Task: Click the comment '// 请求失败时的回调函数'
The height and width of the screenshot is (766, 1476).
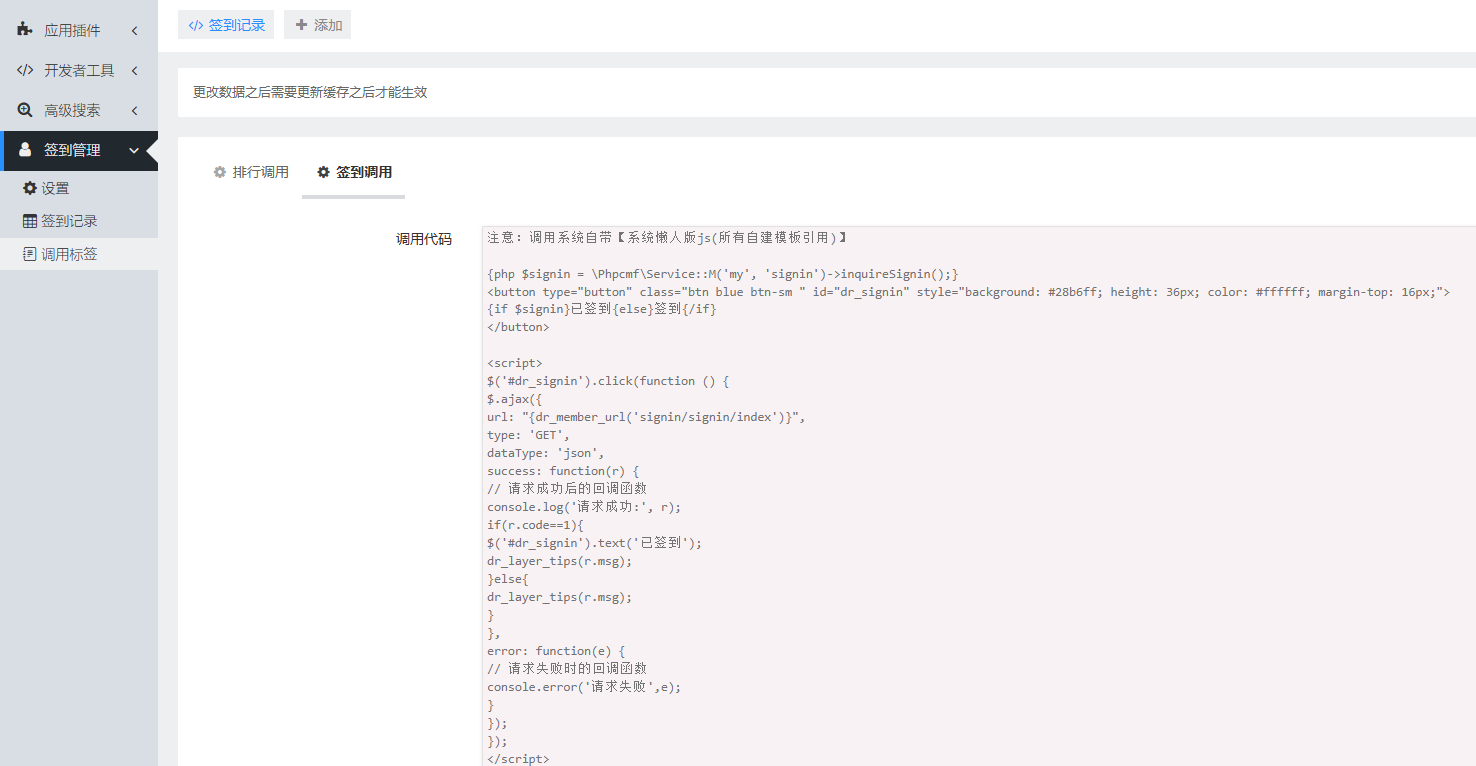Action: pyautogui.click(x=567, y=669)
